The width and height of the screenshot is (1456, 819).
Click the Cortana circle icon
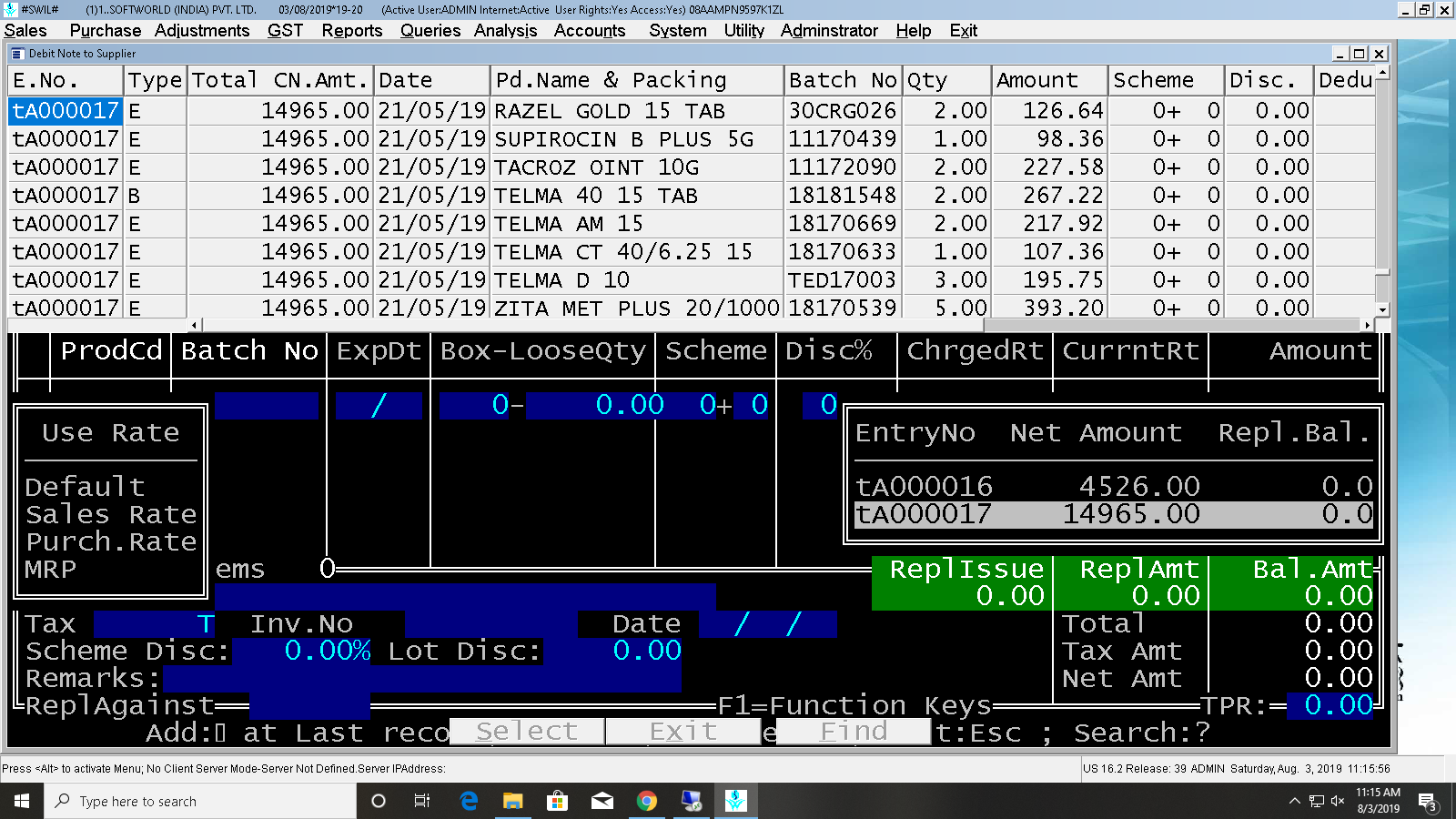click(379, 801)
